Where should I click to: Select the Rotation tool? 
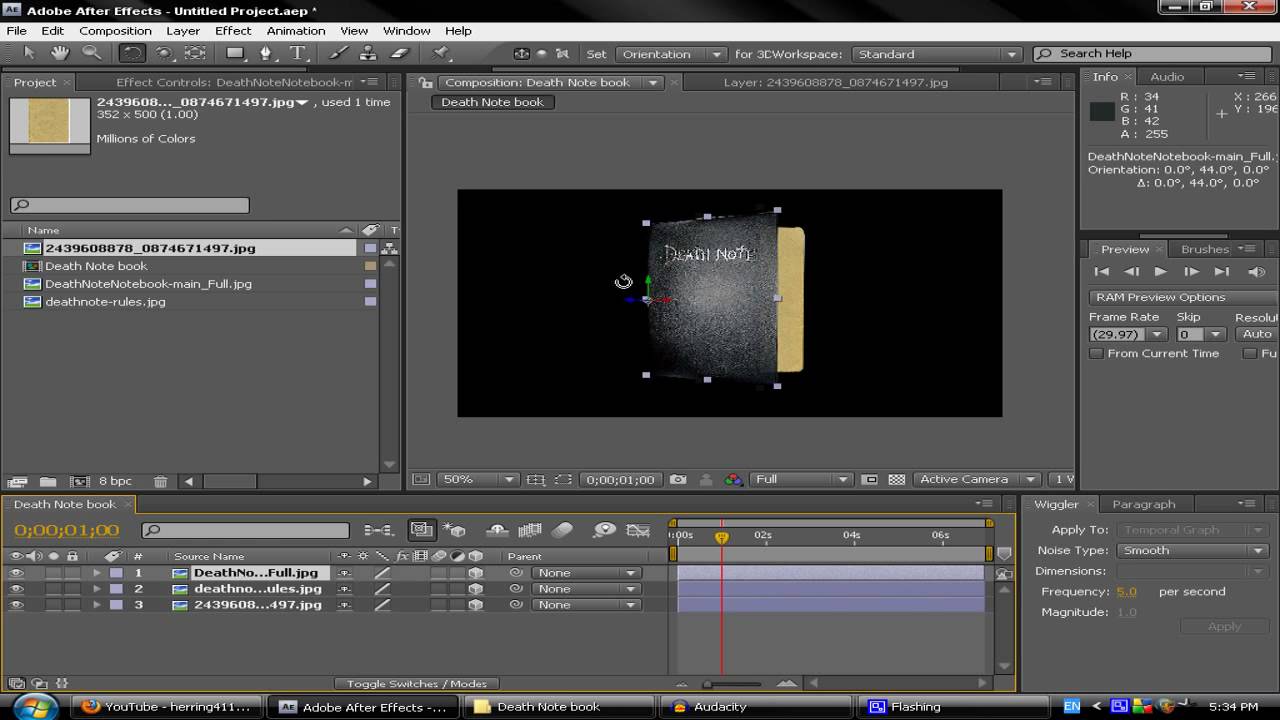coord(132,54)
